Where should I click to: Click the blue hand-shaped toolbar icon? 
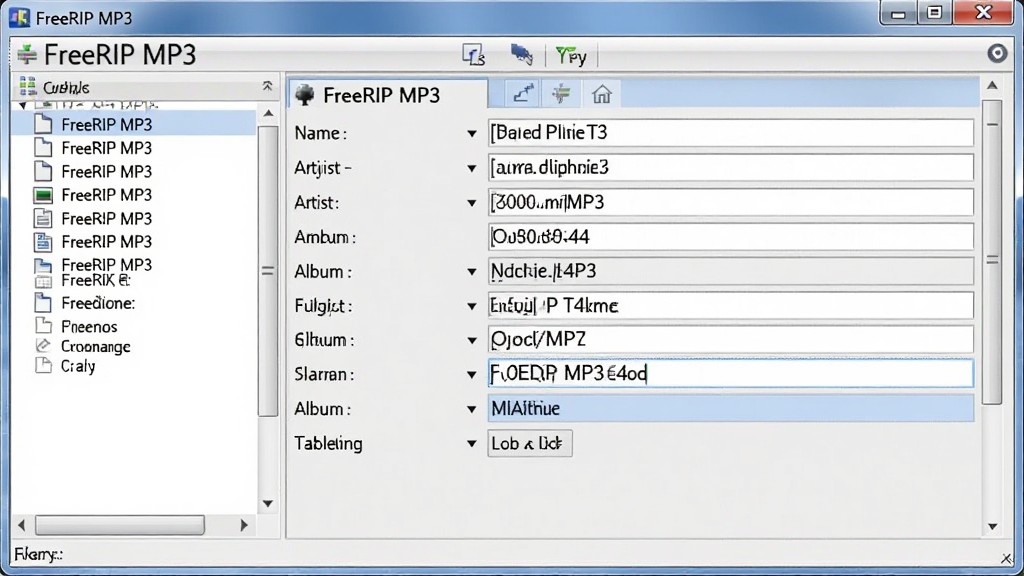[521, 55]
